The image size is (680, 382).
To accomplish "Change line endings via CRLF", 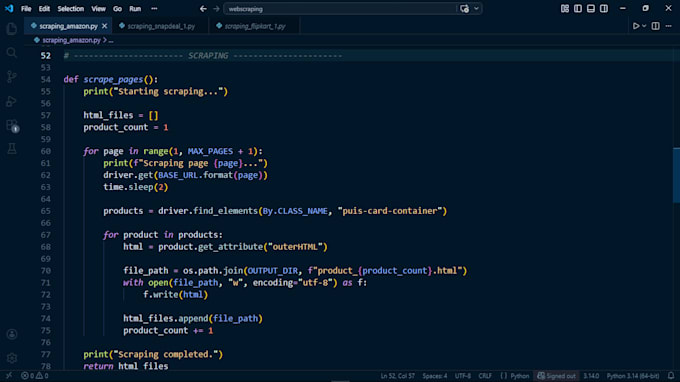I will tap(485, 376).
